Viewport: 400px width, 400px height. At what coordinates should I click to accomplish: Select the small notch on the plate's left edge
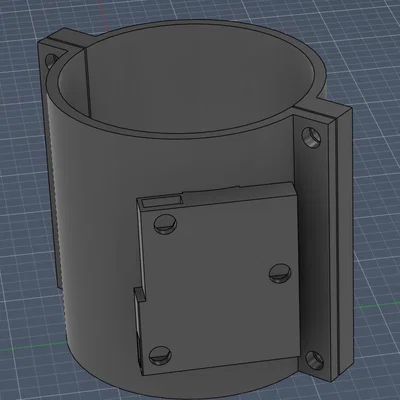pos(140,294)
